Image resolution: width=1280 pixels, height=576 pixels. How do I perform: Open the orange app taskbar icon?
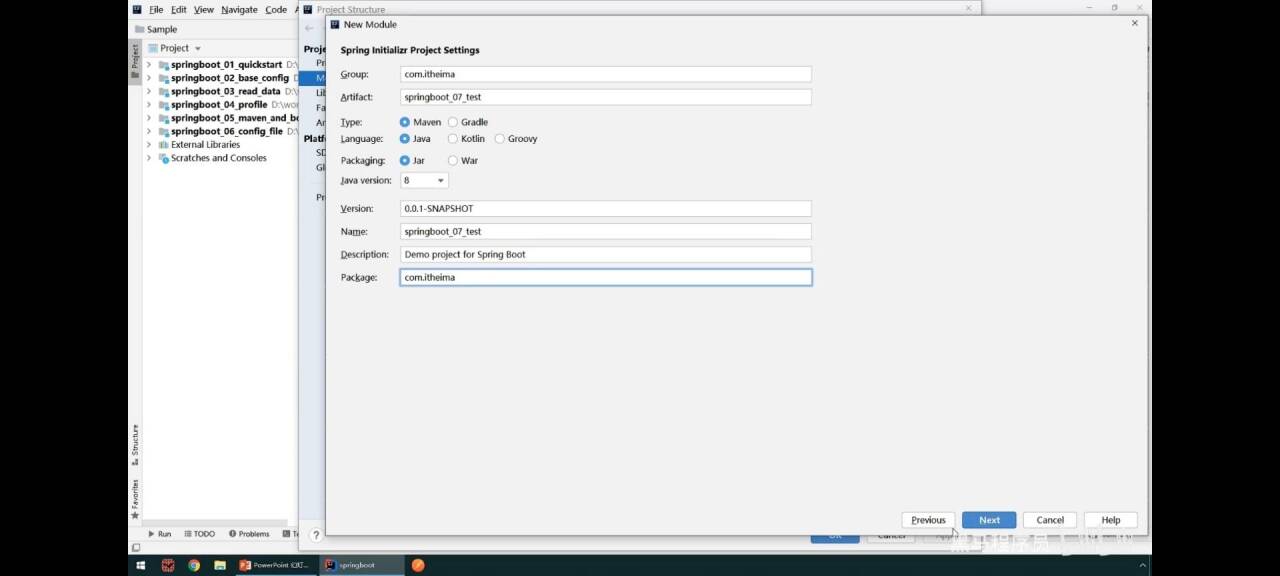(418, 565)
